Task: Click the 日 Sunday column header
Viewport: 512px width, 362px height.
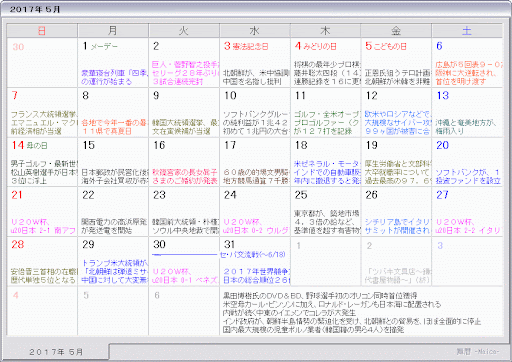Action: (x=42, y=31)
